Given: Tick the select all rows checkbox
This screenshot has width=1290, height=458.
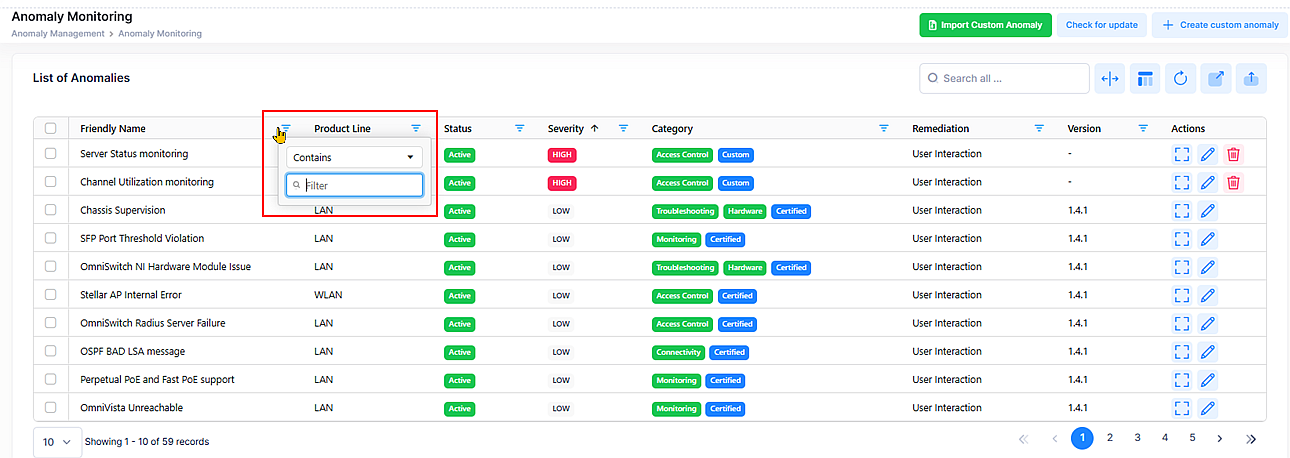Looking at the screenshot, I should click(51, 128).
